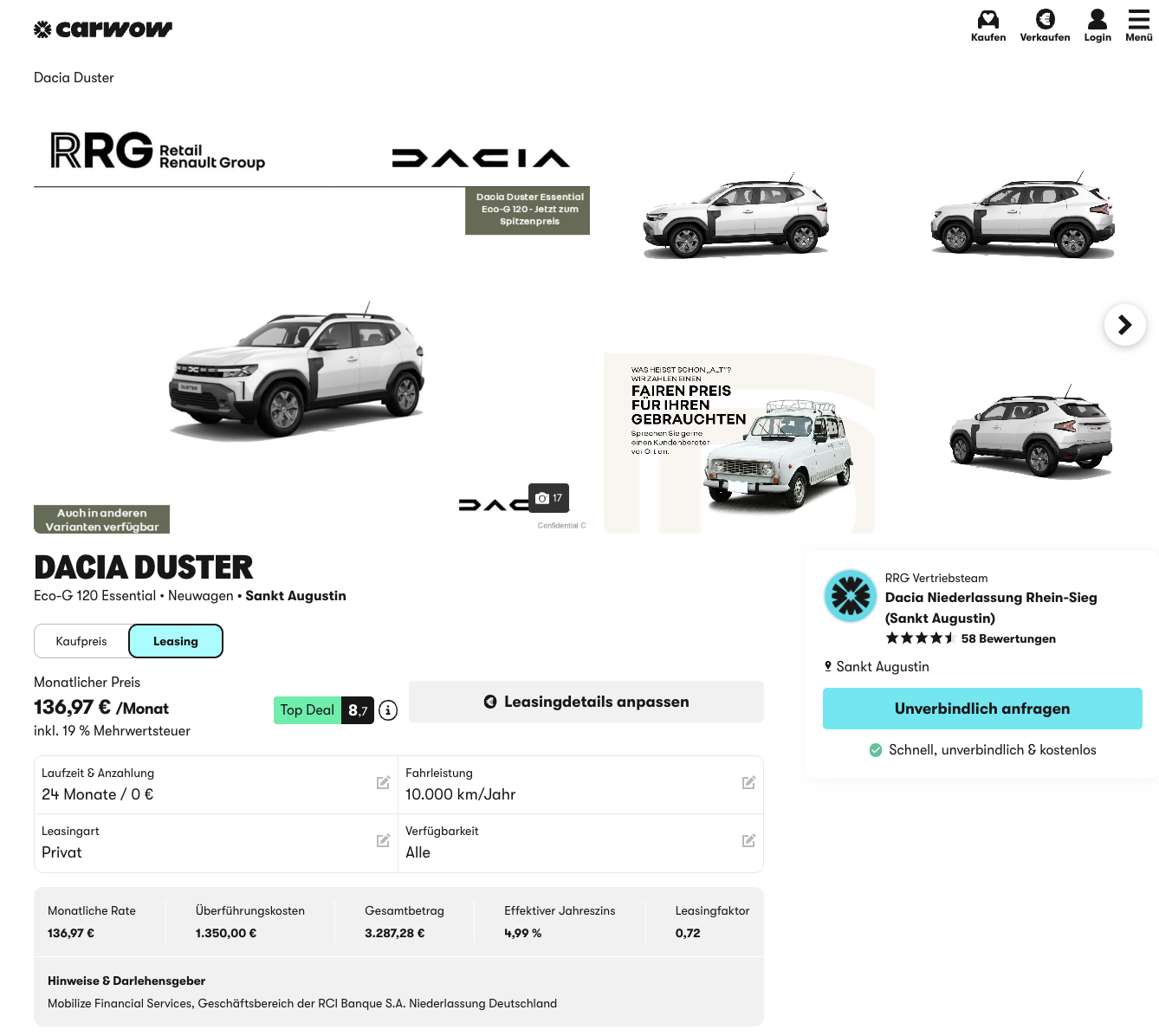Image resolution: width=1159 pixels, height=1036 pixels.
Task: Show Top Deal score info icon
Action: [388, 710]
